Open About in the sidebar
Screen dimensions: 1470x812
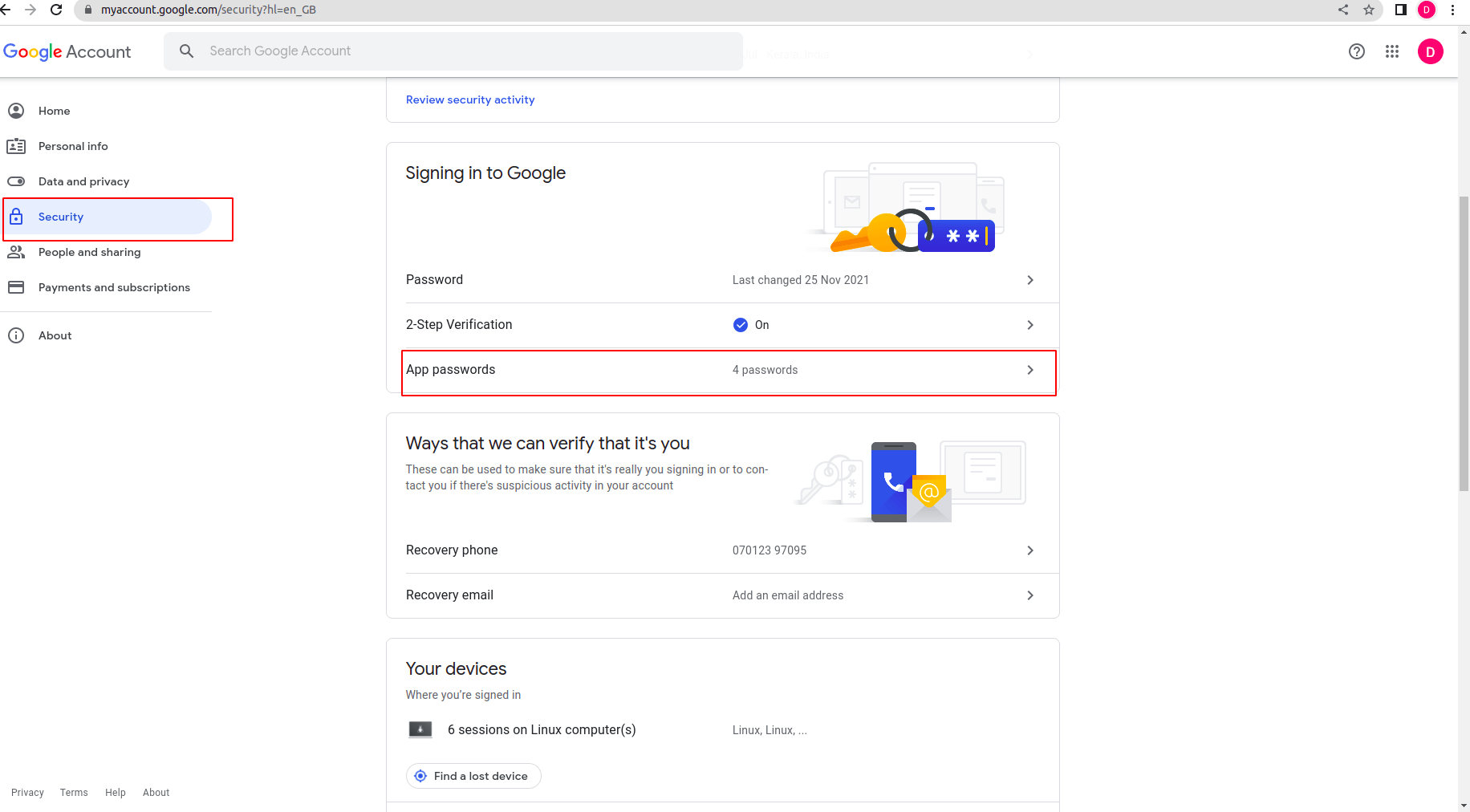106,335
